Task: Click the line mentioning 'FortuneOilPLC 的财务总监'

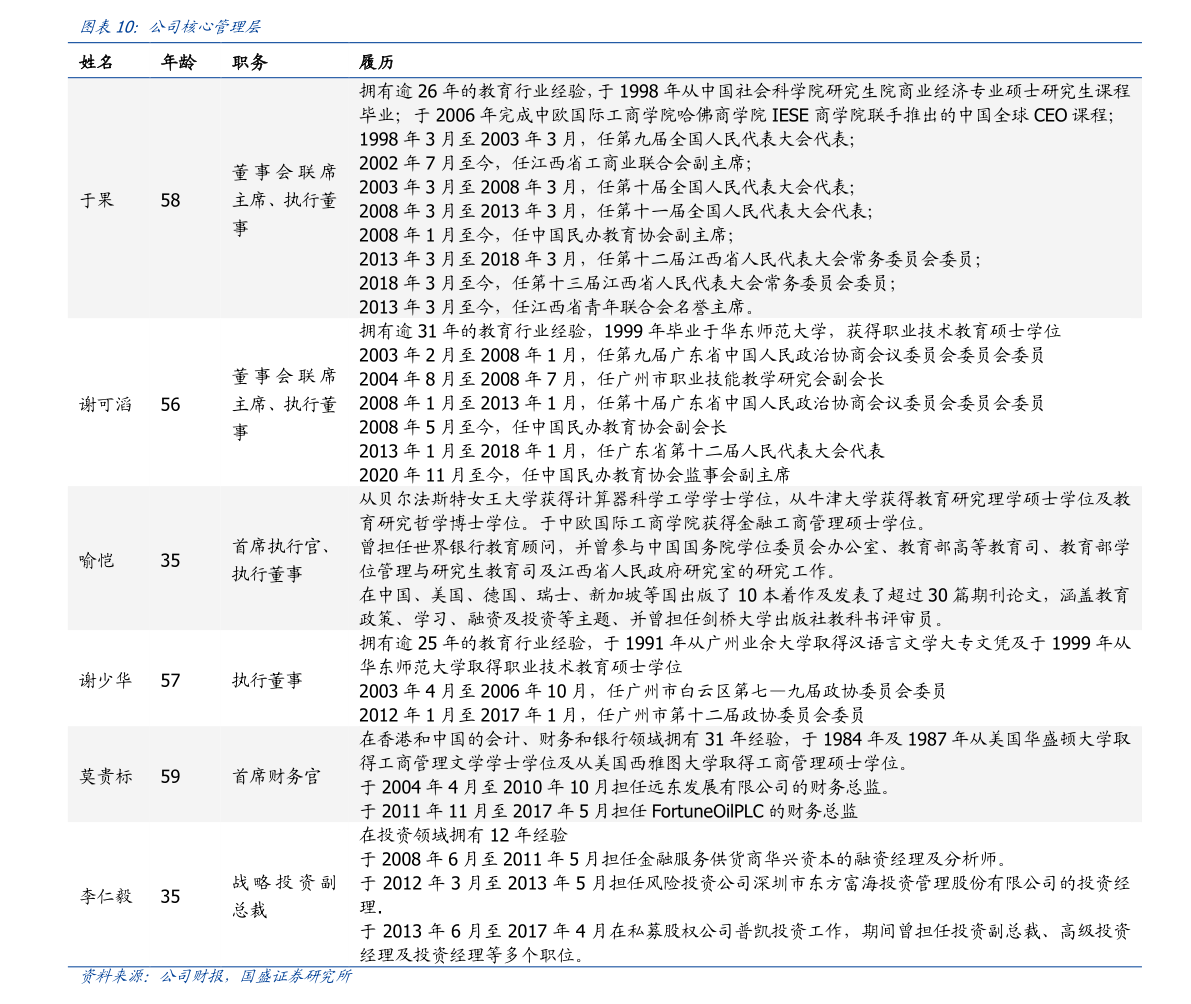Action: [x=608, y=811]
